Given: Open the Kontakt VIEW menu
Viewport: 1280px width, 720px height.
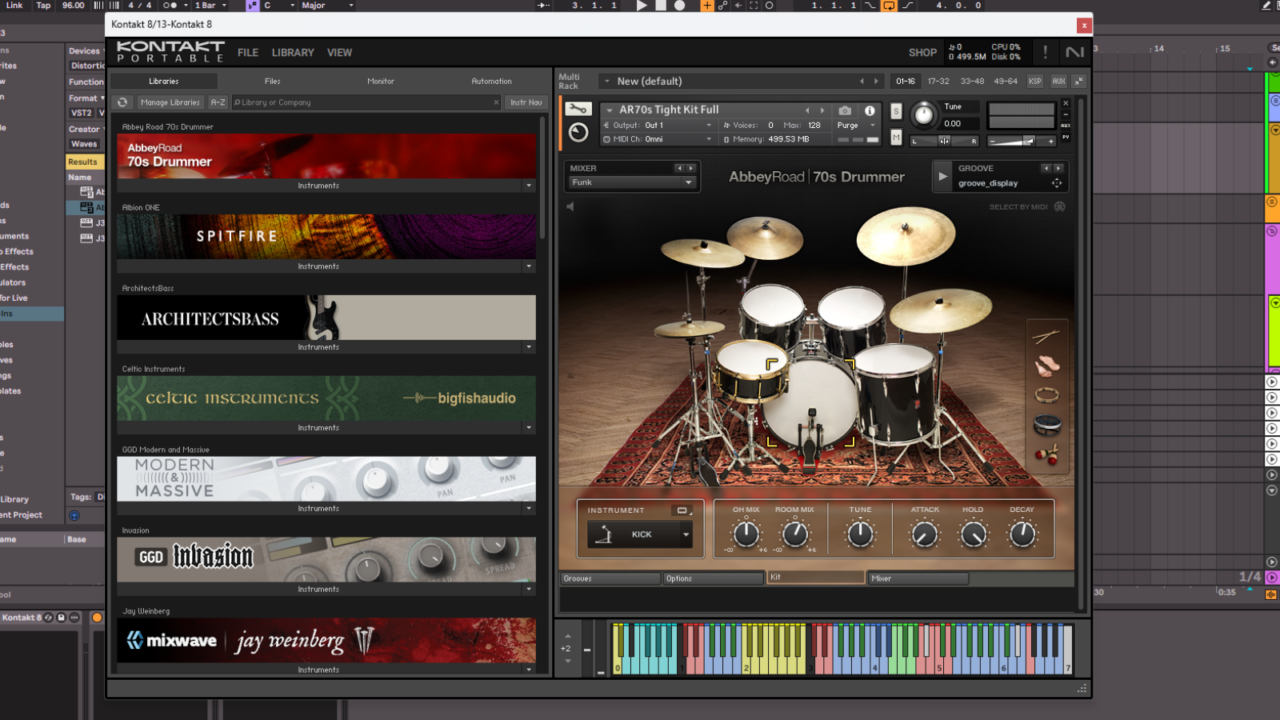Looking at the screenshot, I should click(x=340, y=53).
